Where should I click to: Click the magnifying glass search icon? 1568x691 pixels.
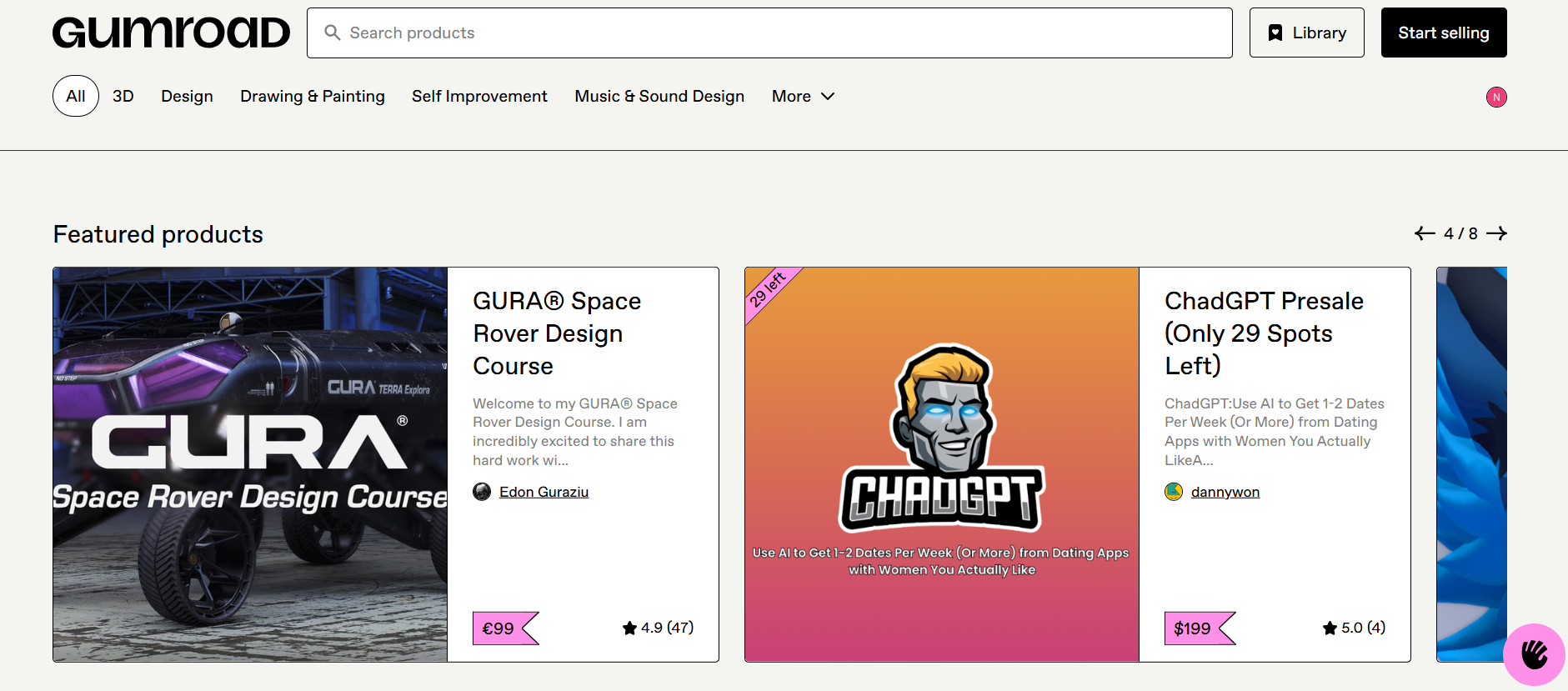click(x=332, y=33)
